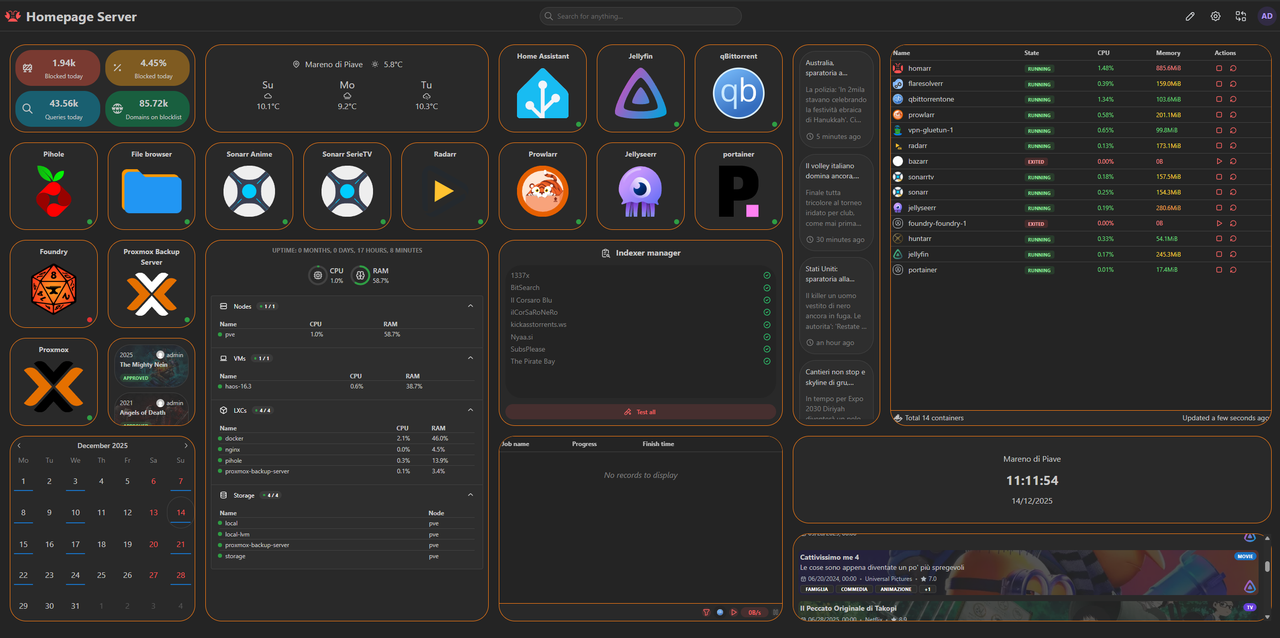This screenshot has height=638, width=1280.
Task: Select day 14 in the calendar
Action: [180, 513]
